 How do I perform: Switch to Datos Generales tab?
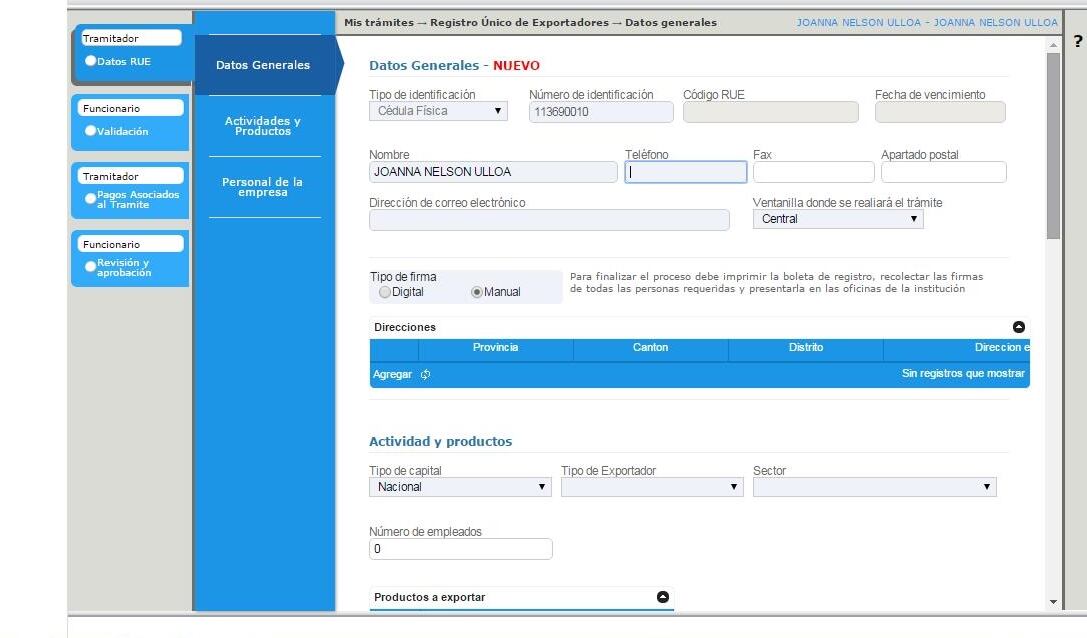point(263,65)
